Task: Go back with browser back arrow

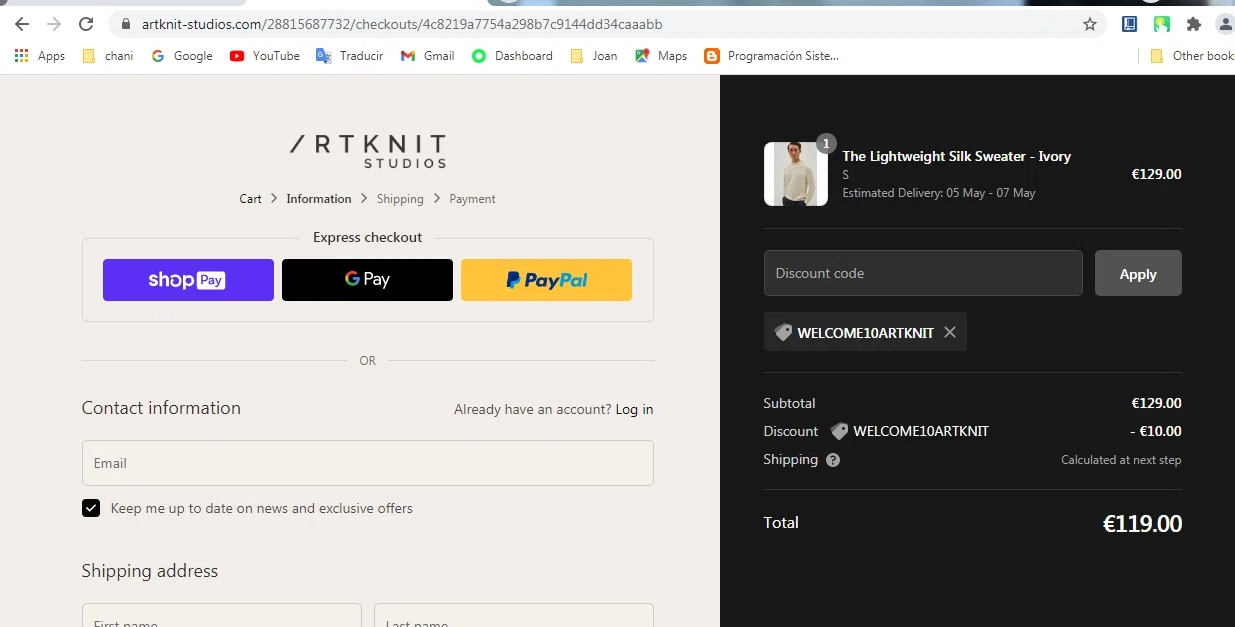Action: 22,24
